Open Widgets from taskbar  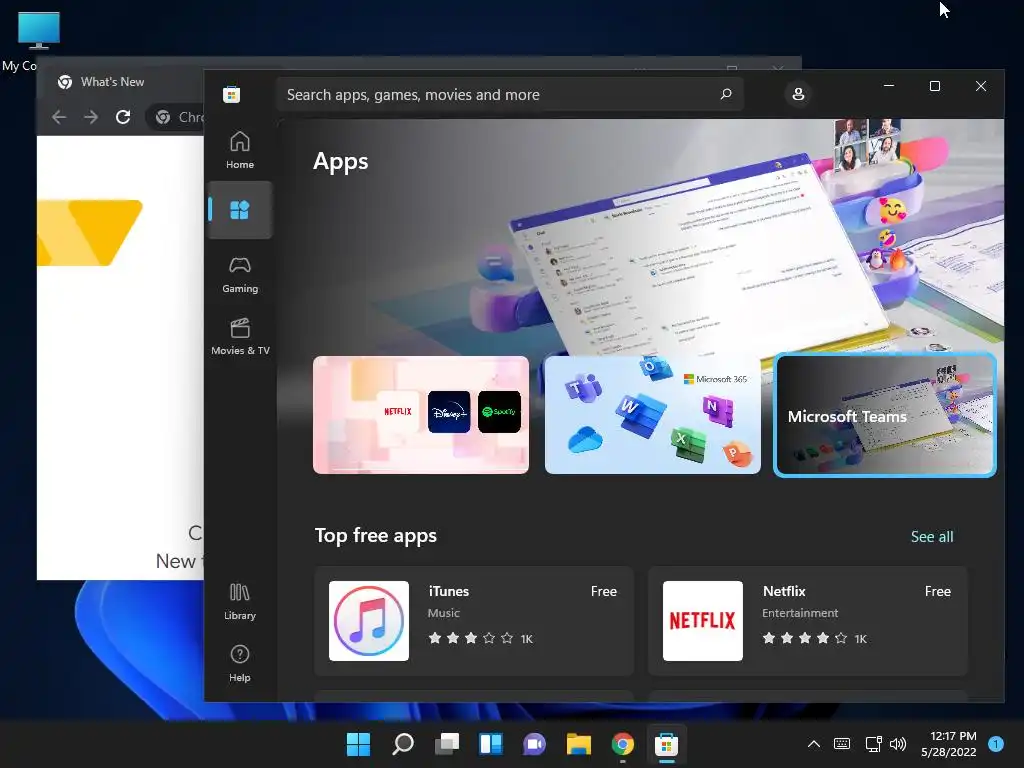490,744
